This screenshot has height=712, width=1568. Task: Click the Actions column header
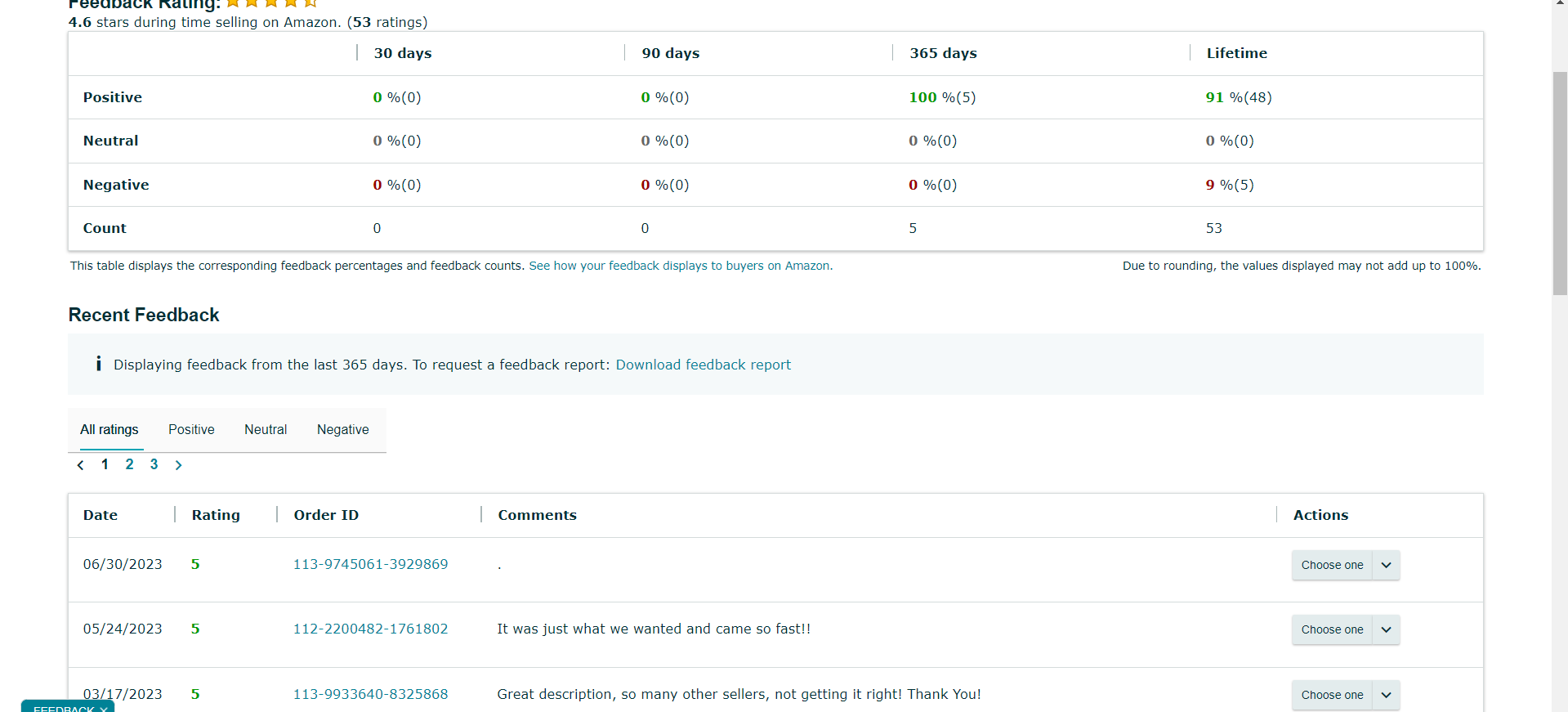(1320, 515)
